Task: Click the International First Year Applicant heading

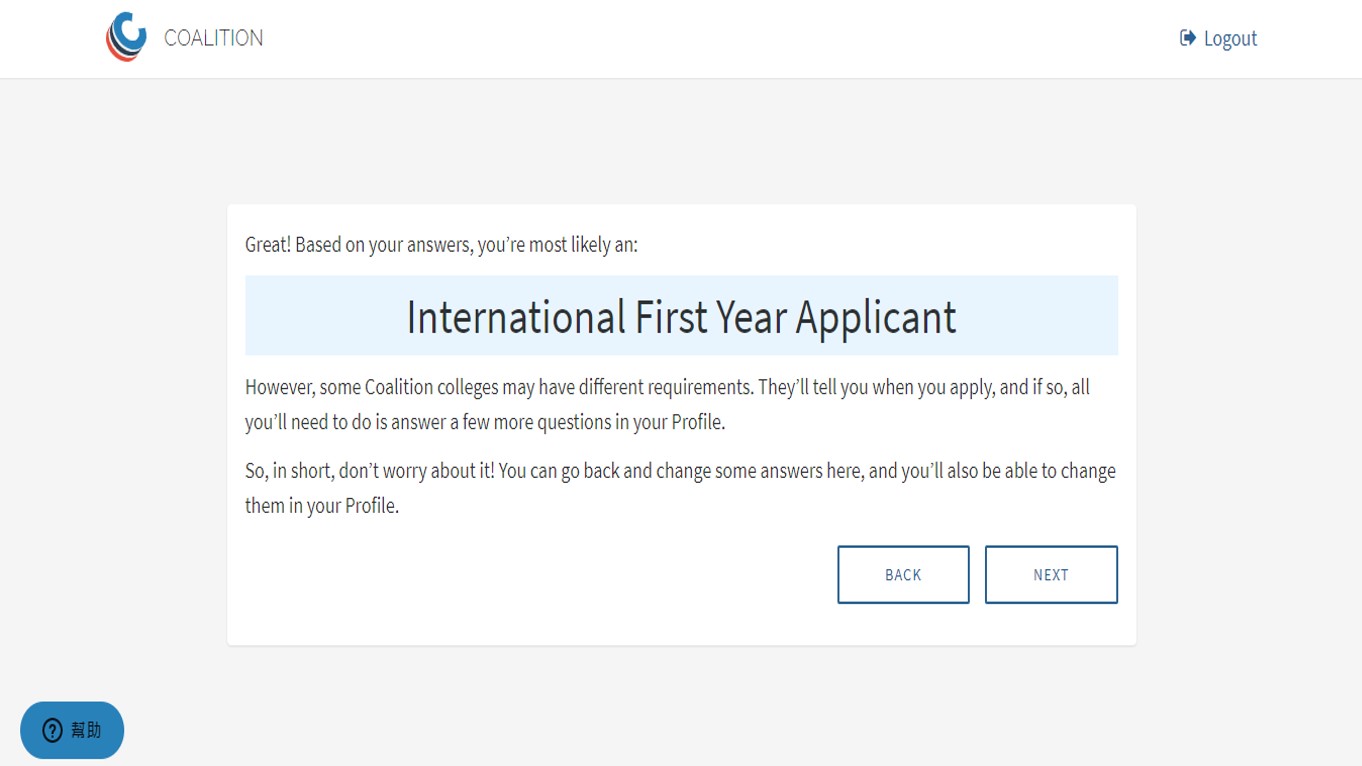Action: pyautogui.click(x=681, y=316)
